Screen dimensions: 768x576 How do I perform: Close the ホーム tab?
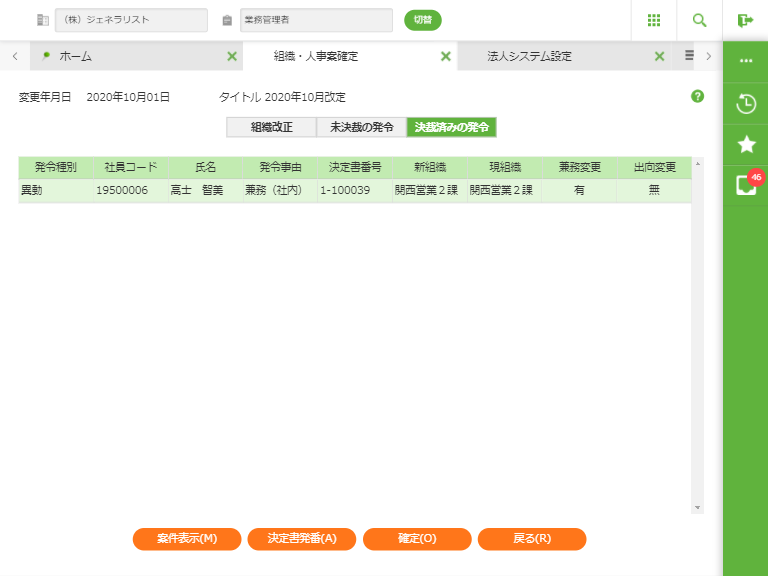tap(232, 57)
